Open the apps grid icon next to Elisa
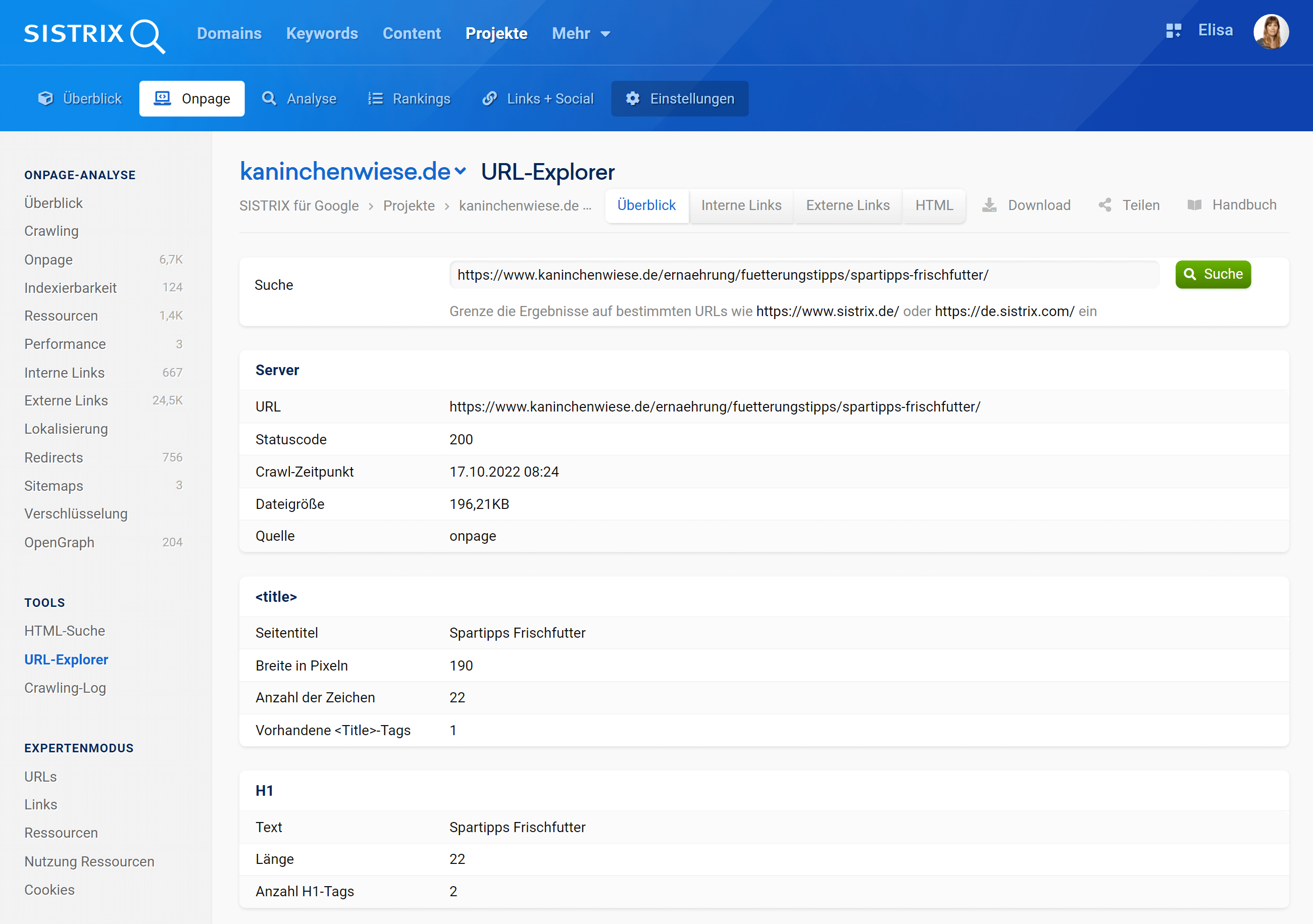The height and width of the screenshot is (924, 1313). [1174, 31]
